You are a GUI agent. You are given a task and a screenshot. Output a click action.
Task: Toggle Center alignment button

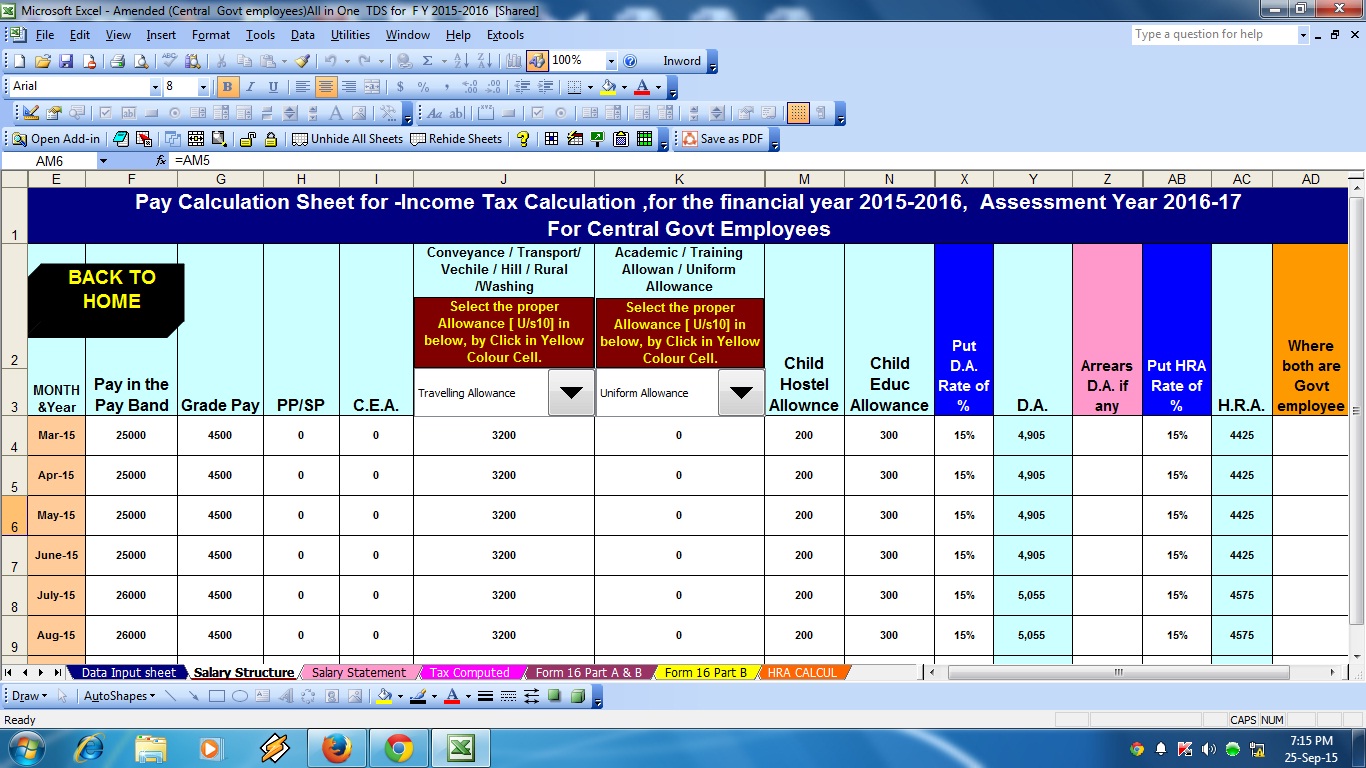pyautogui.click(x=325, y=87)
